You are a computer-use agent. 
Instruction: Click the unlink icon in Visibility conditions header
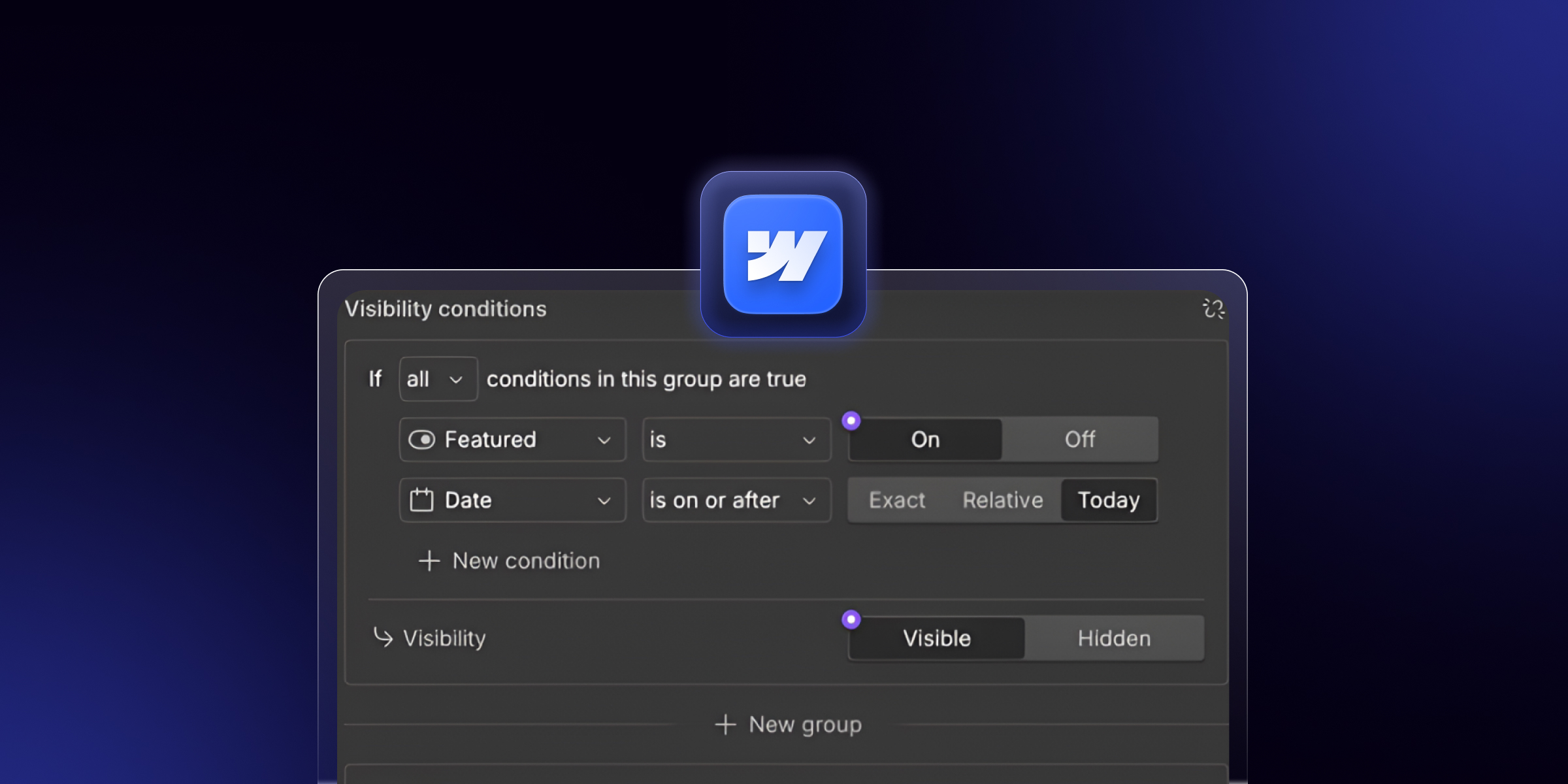pos(1213,308)
